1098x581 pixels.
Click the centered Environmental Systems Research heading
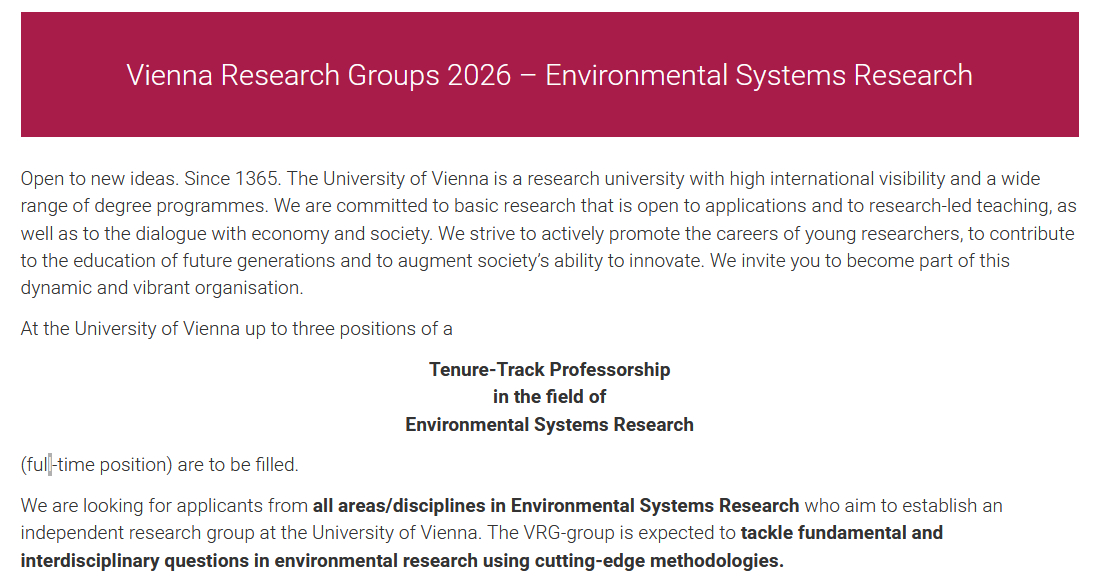click(x=549, y=424)
